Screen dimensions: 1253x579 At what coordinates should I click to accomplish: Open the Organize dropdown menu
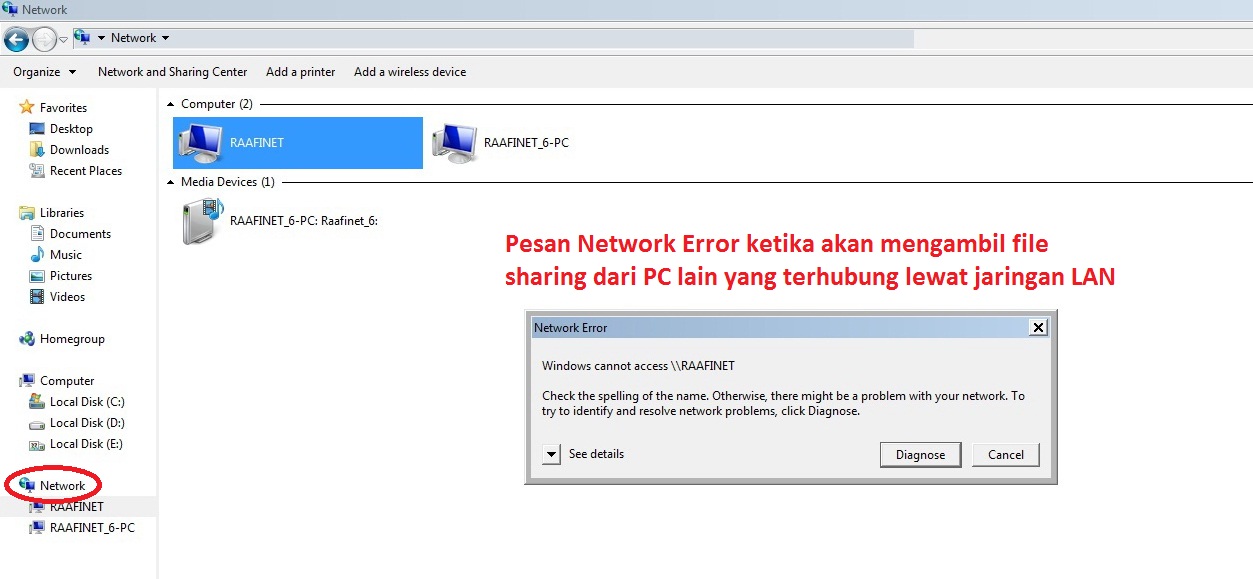(44, 71)
